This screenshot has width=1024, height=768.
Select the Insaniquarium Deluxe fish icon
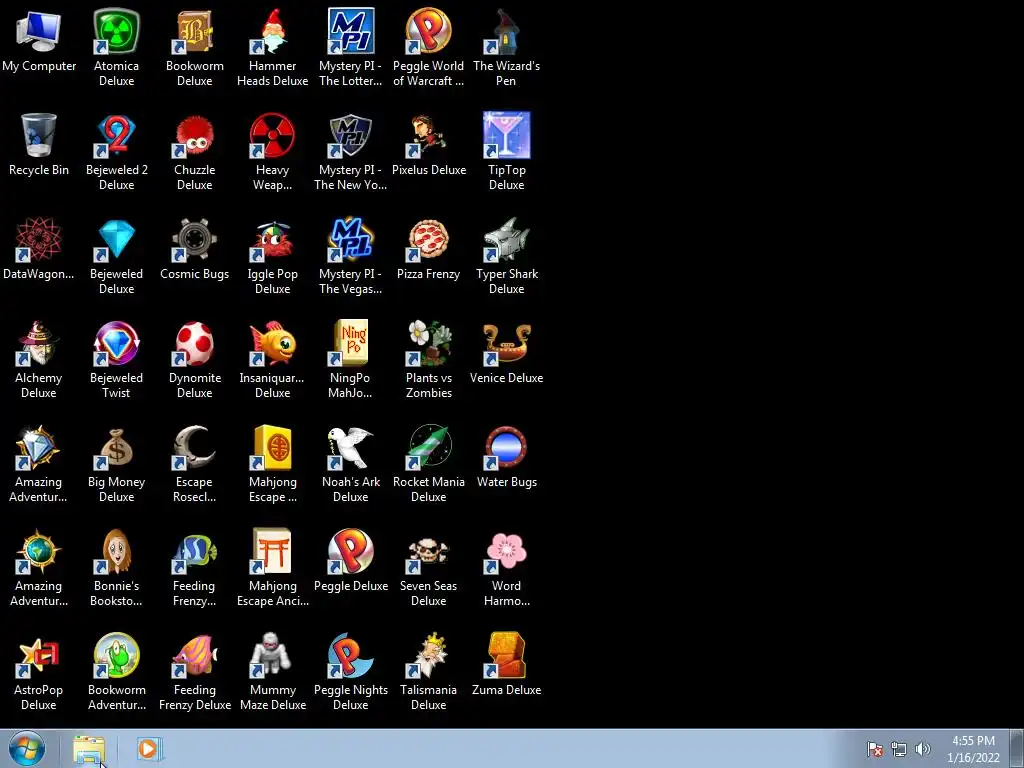[272, 343]
